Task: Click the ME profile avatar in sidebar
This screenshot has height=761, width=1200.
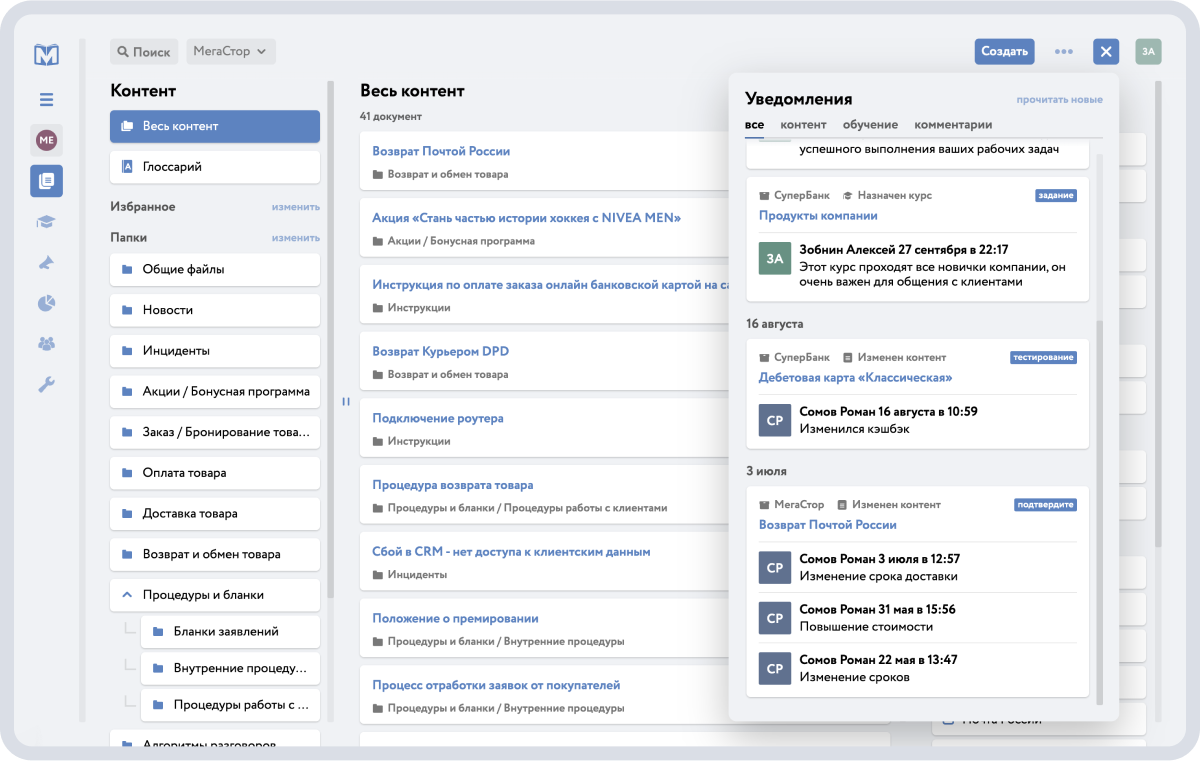Action: [x=46, y=140]
